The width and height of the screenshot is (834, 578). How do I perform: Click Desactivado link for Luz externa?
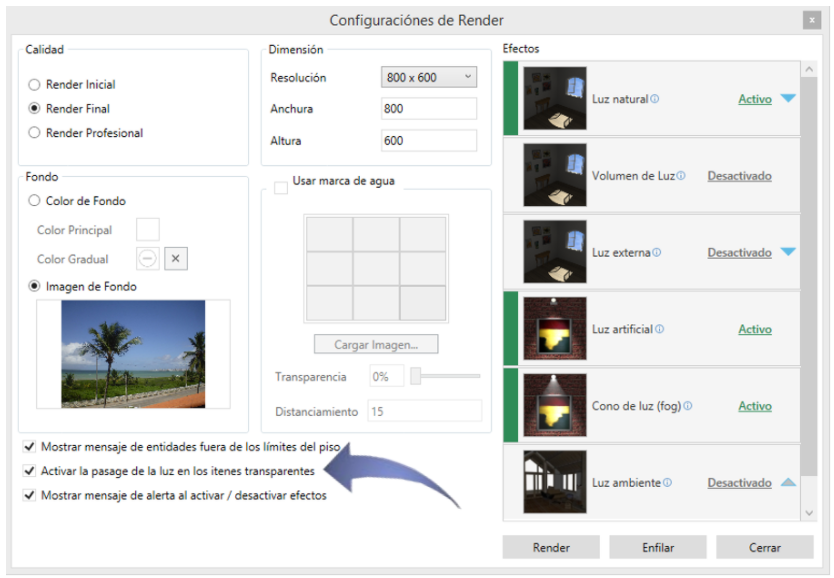tap(739, 252)
